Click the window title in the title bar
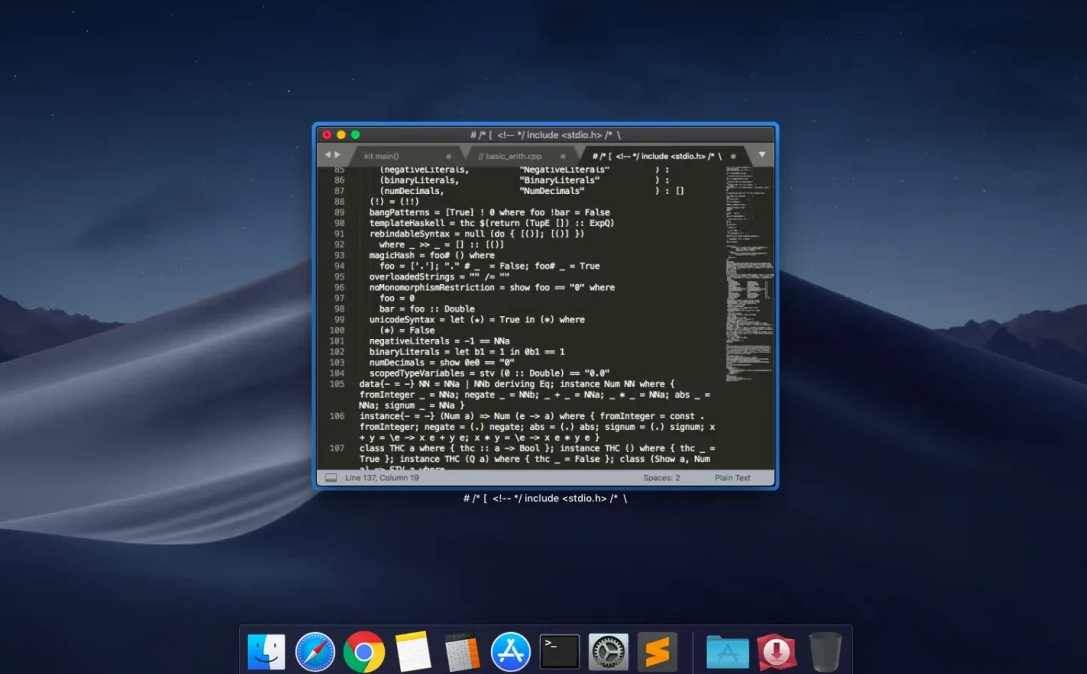 pyautogui.click(x=545, y=135)
